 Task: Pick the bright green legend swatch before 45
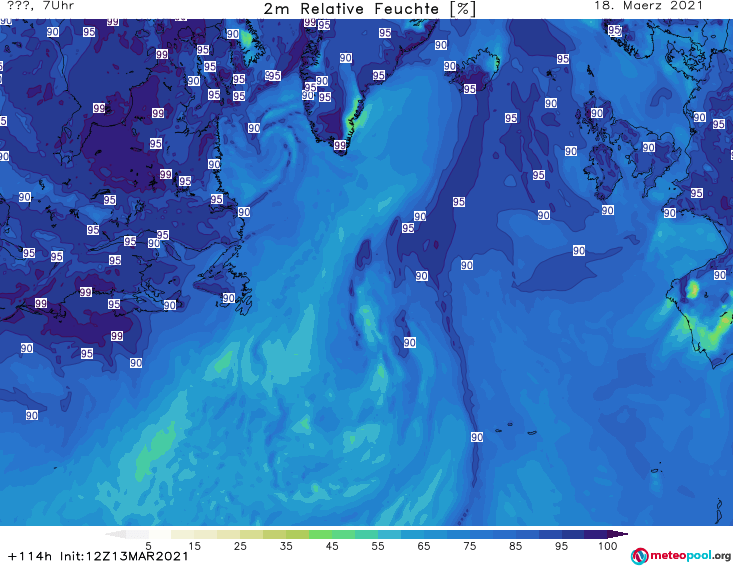coord(320,534)
